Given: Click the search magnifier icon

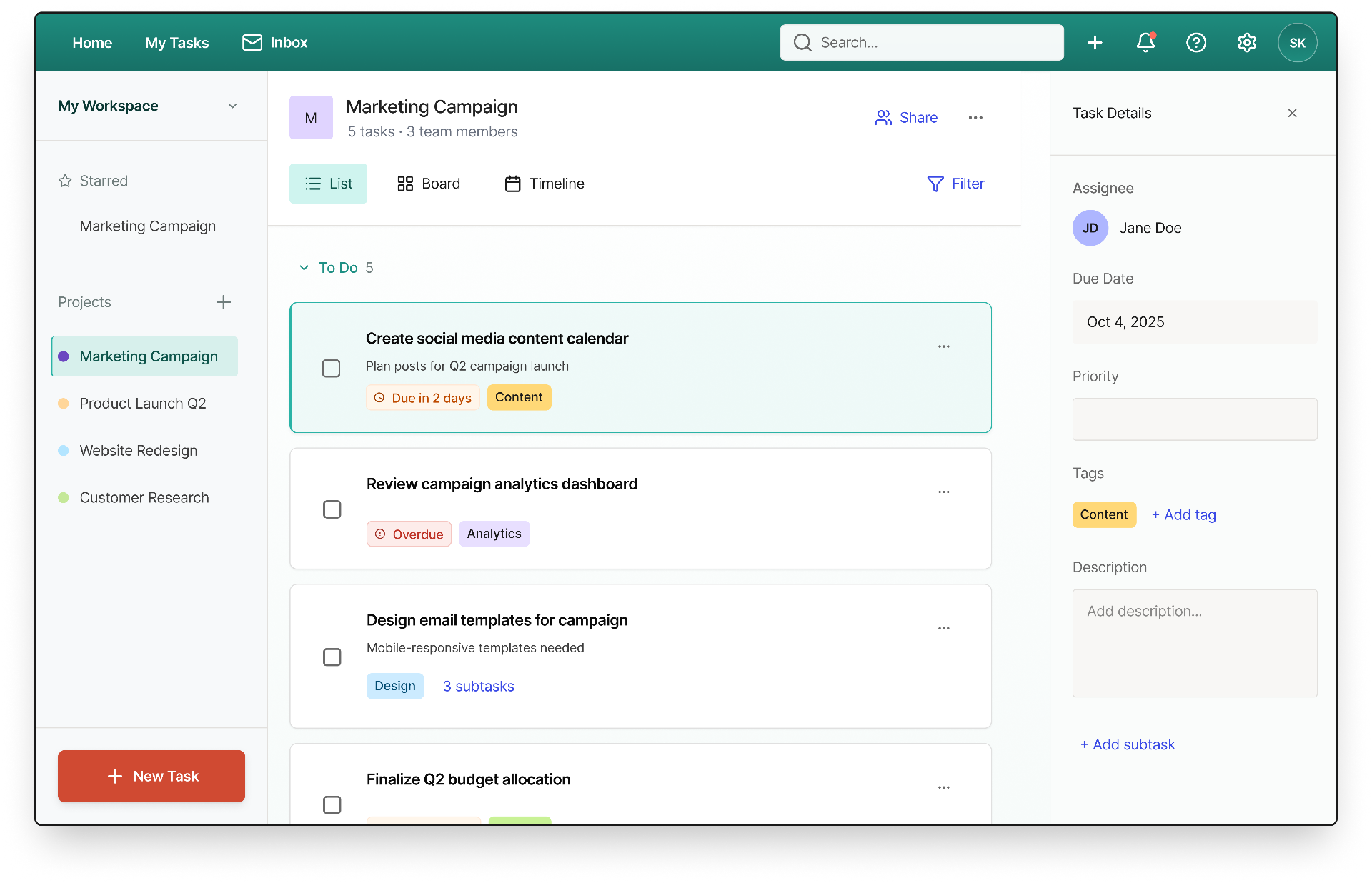Looking at the screenshot, I should tap(802, 43).
